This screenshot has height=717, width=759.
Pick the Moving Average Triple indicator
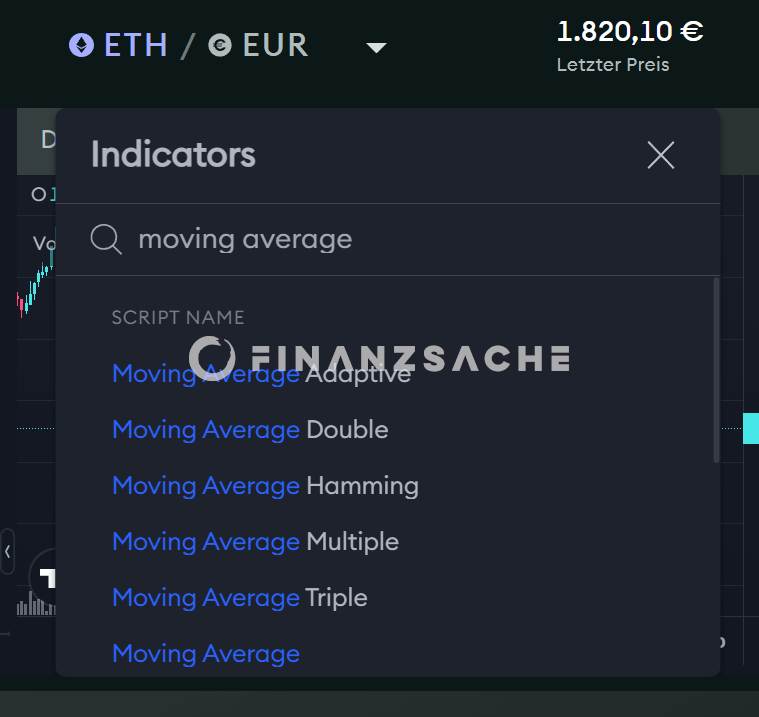click(x=240, y=597)
